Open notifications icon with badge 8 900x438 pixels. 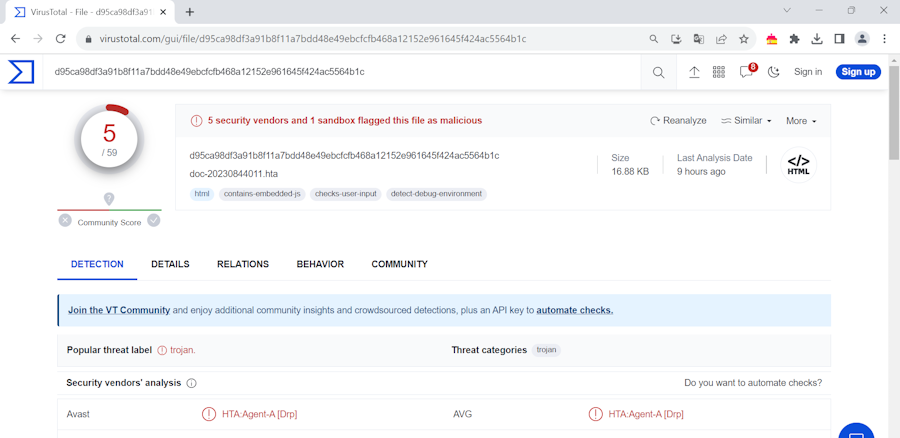click(746, 72)
